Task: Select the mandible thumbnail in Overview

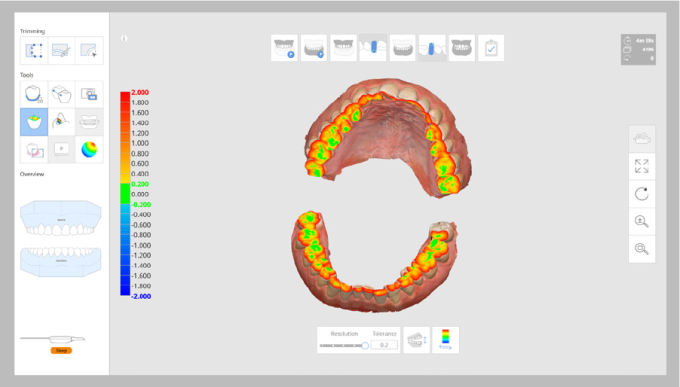Action: click(61, 262)
